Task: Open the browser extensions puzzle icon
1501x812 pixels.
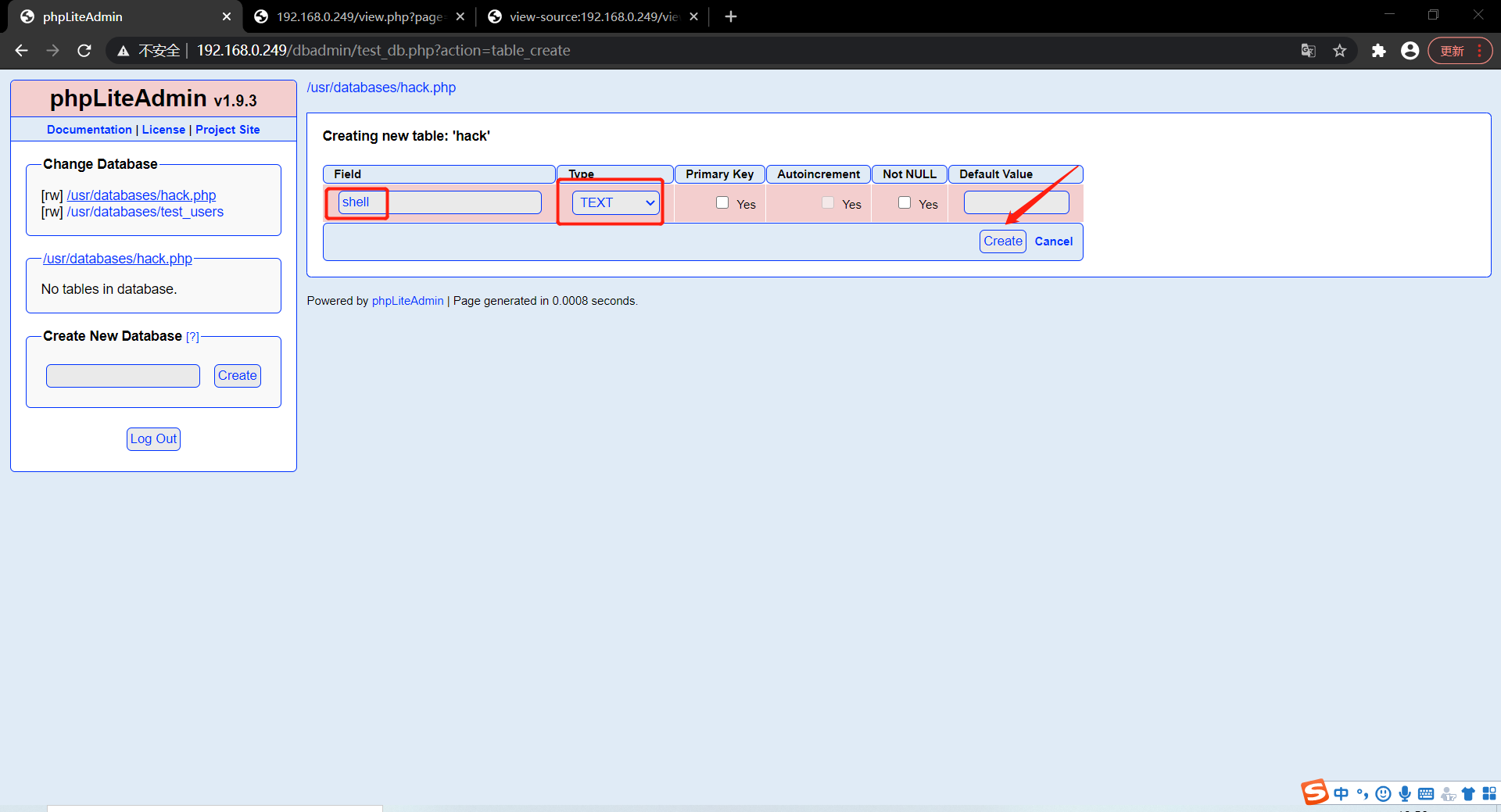Action: pos(1378,51)
